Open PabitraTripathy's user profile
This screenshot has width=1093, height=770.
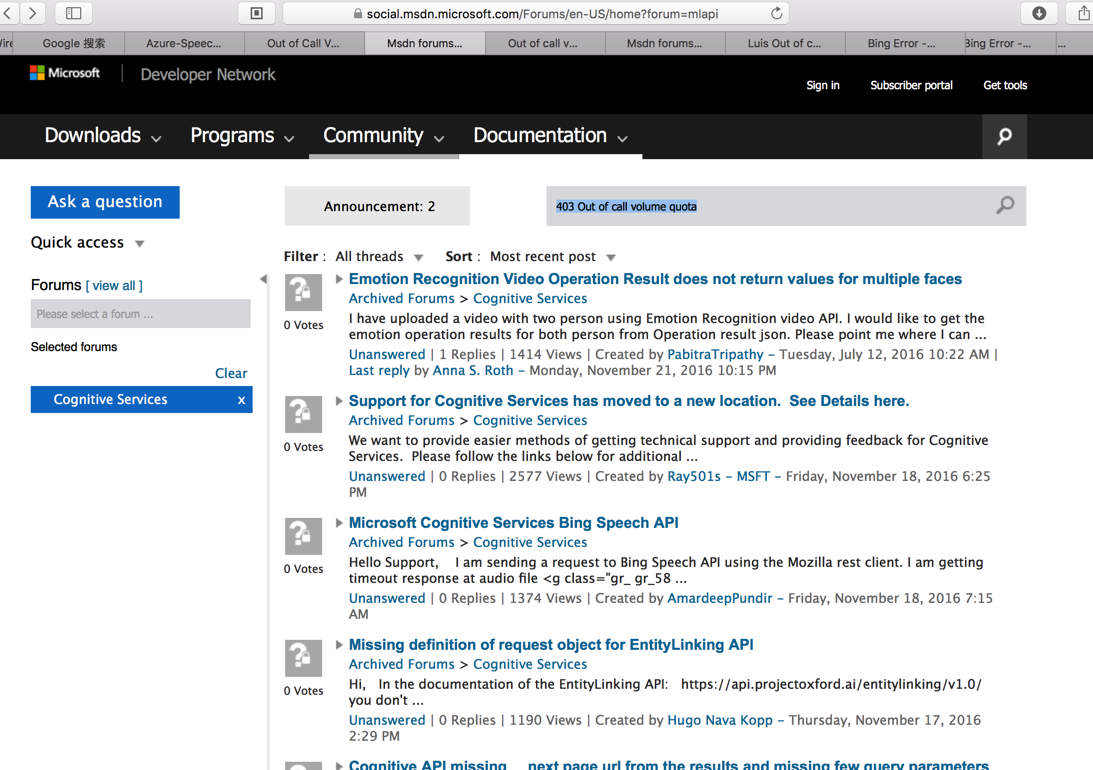715,354
